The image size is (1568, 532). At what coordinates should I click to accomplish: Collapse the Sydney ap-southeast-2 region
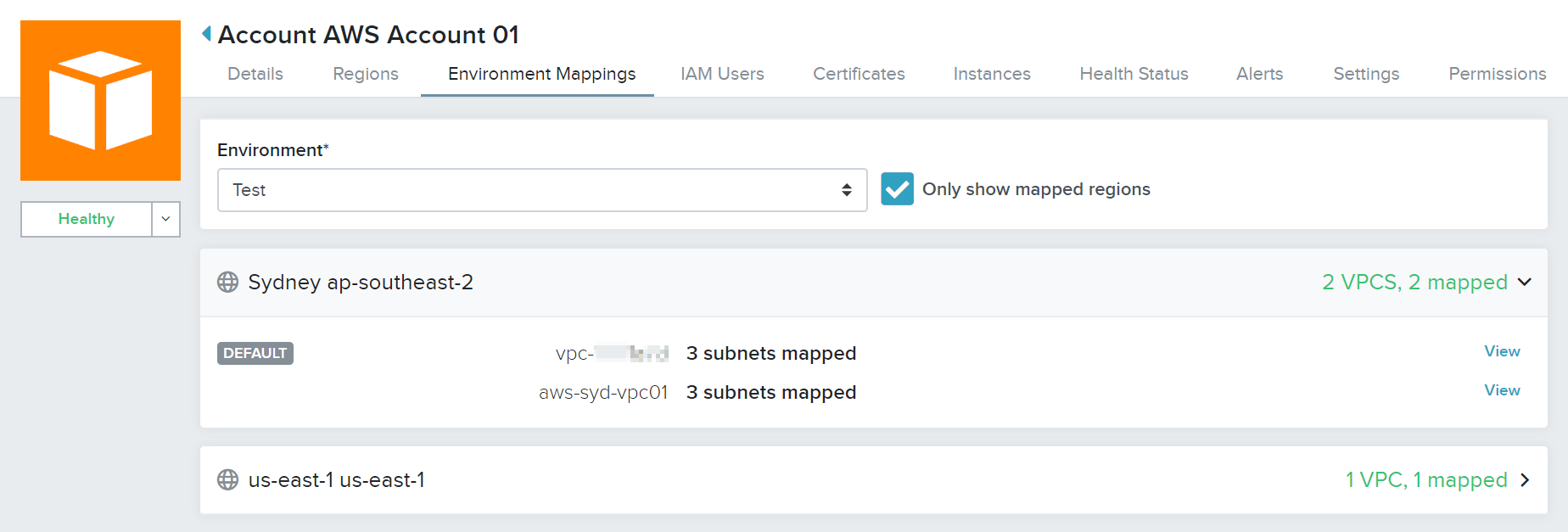click(1525, 282)
